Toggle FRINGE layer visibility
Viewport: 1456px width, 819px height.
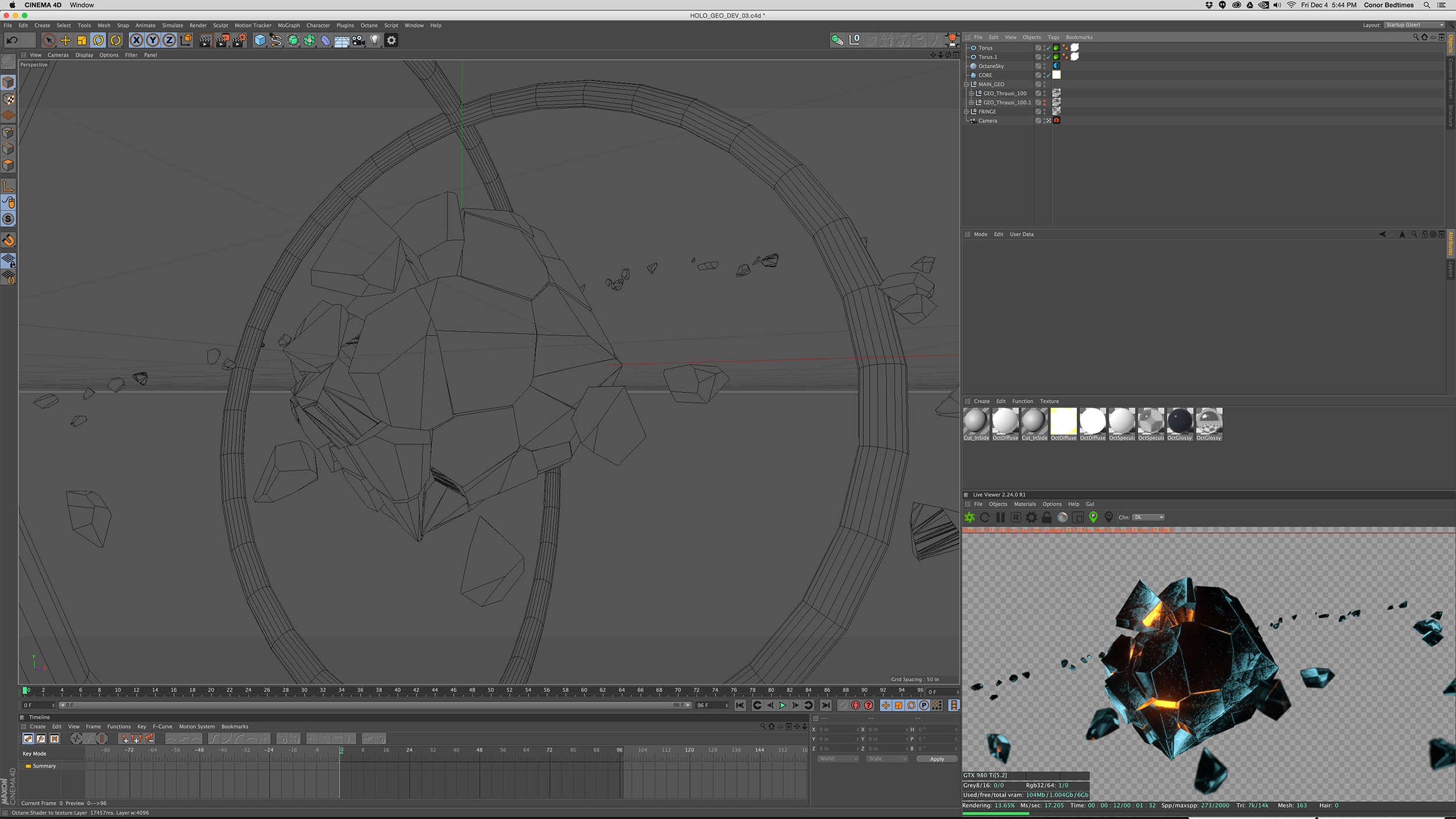point(1046,111)
